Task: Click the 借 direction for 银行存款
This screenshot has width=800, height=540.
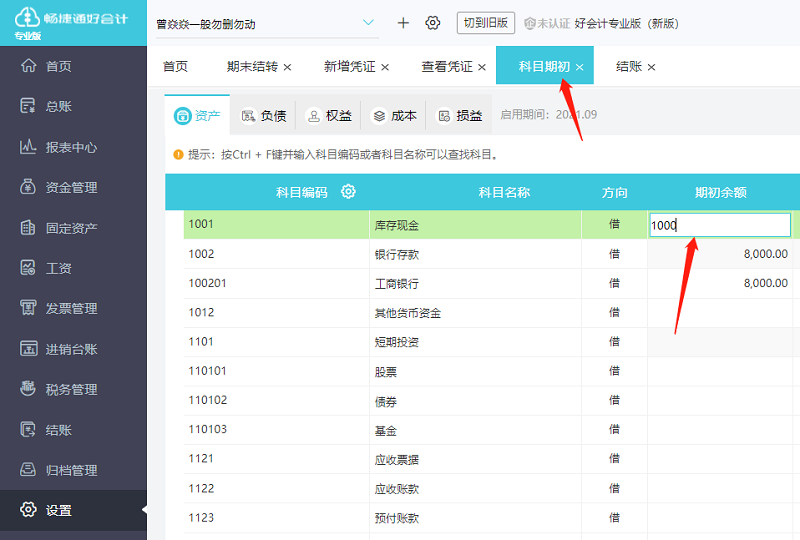Action: 614,254
